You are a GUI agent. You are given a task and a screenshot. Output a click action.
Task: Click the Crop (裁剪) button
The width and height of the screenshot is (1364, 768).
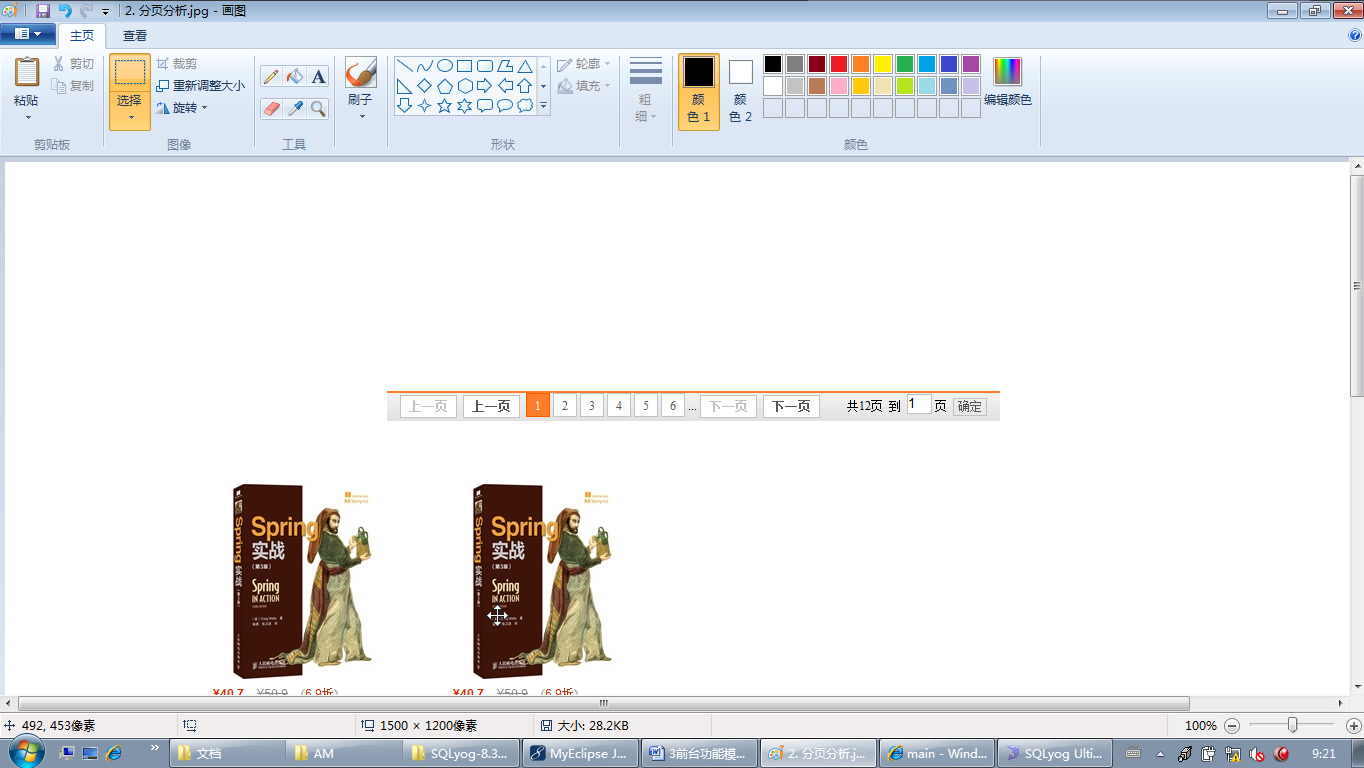tap(177, 64)
